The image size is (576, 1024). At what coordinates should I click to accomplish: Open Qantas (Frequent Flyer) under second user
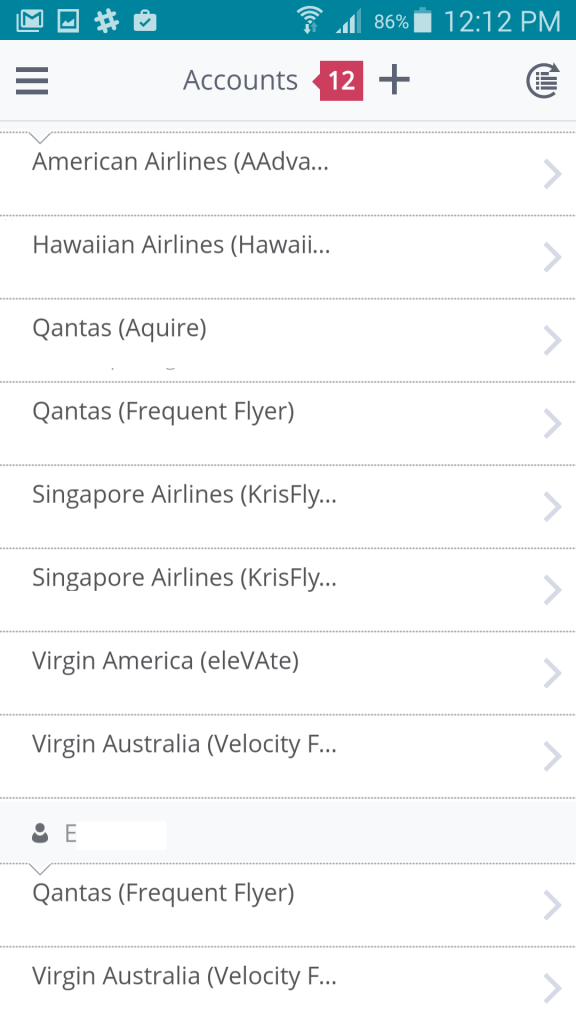[x=288, y=905]
